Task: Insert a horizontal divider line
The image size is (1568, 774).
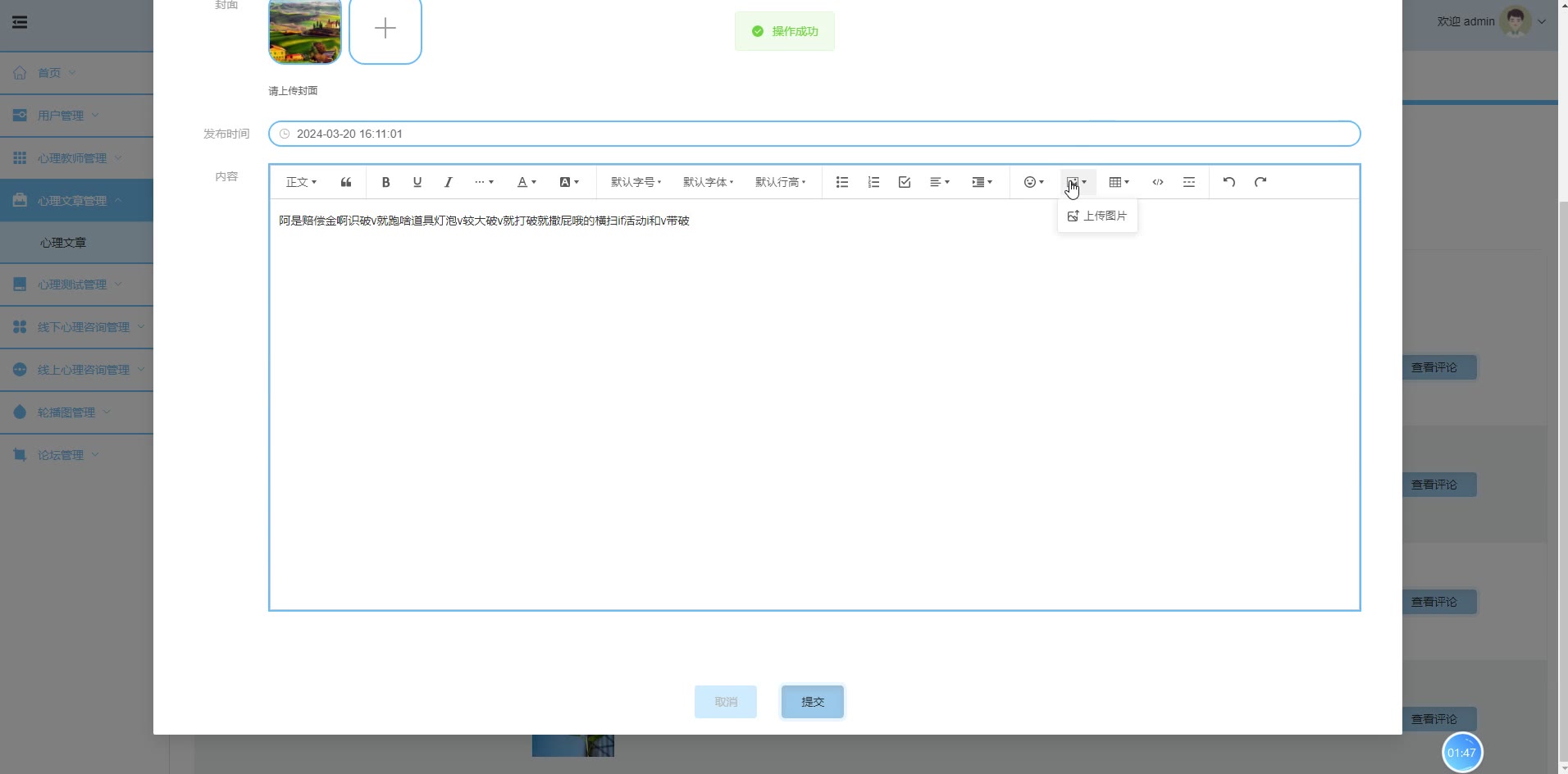Action: (1189, 182)
